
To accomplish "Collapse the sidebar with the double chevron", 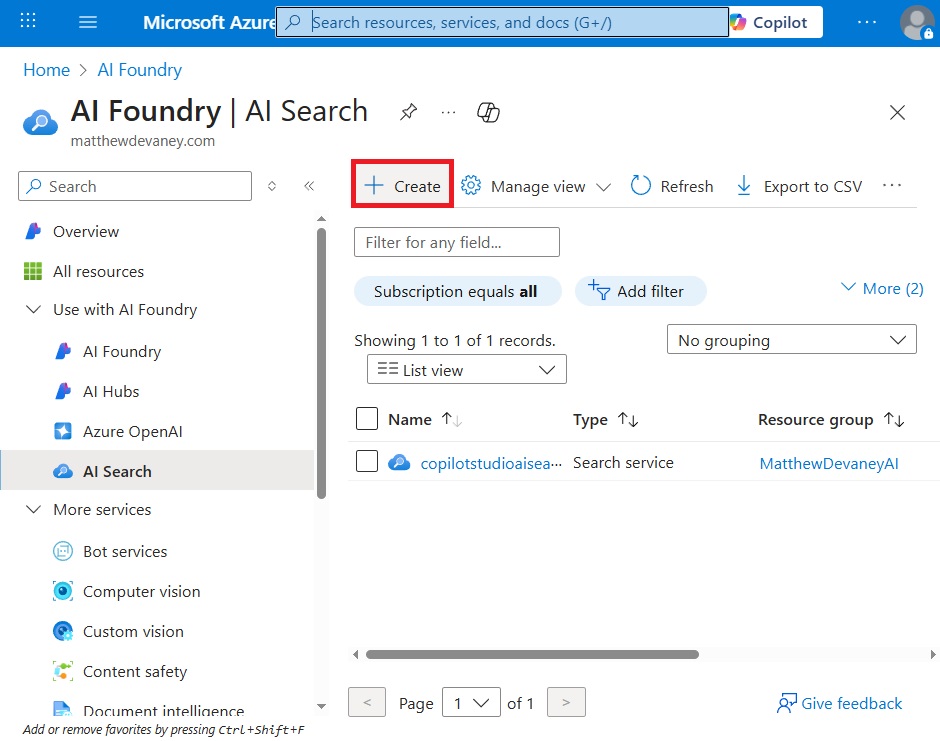I will [309, 186].
